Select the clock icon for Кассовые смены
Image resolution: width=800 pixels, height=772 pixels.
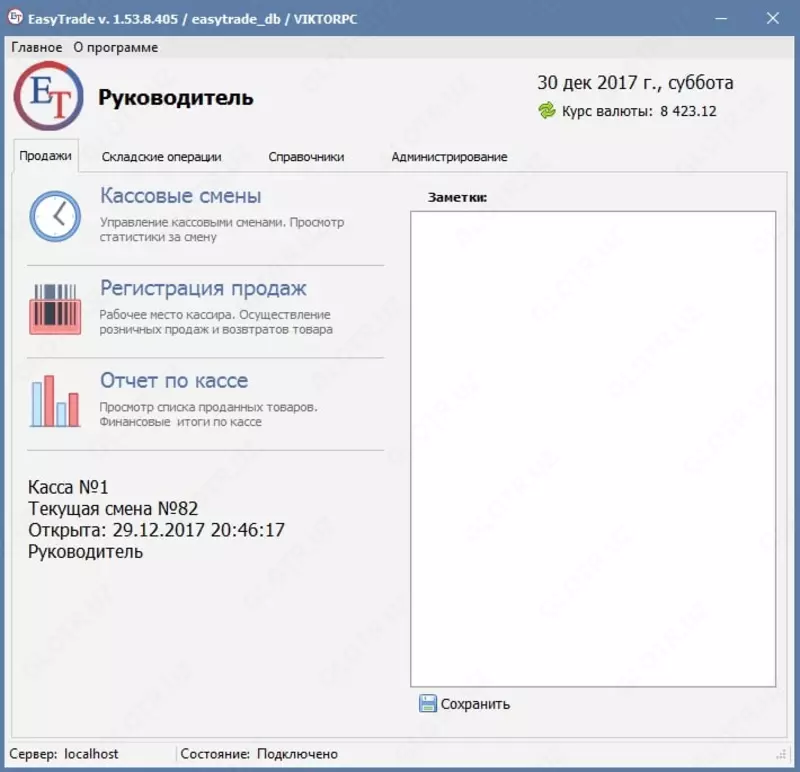coord(54,216)
